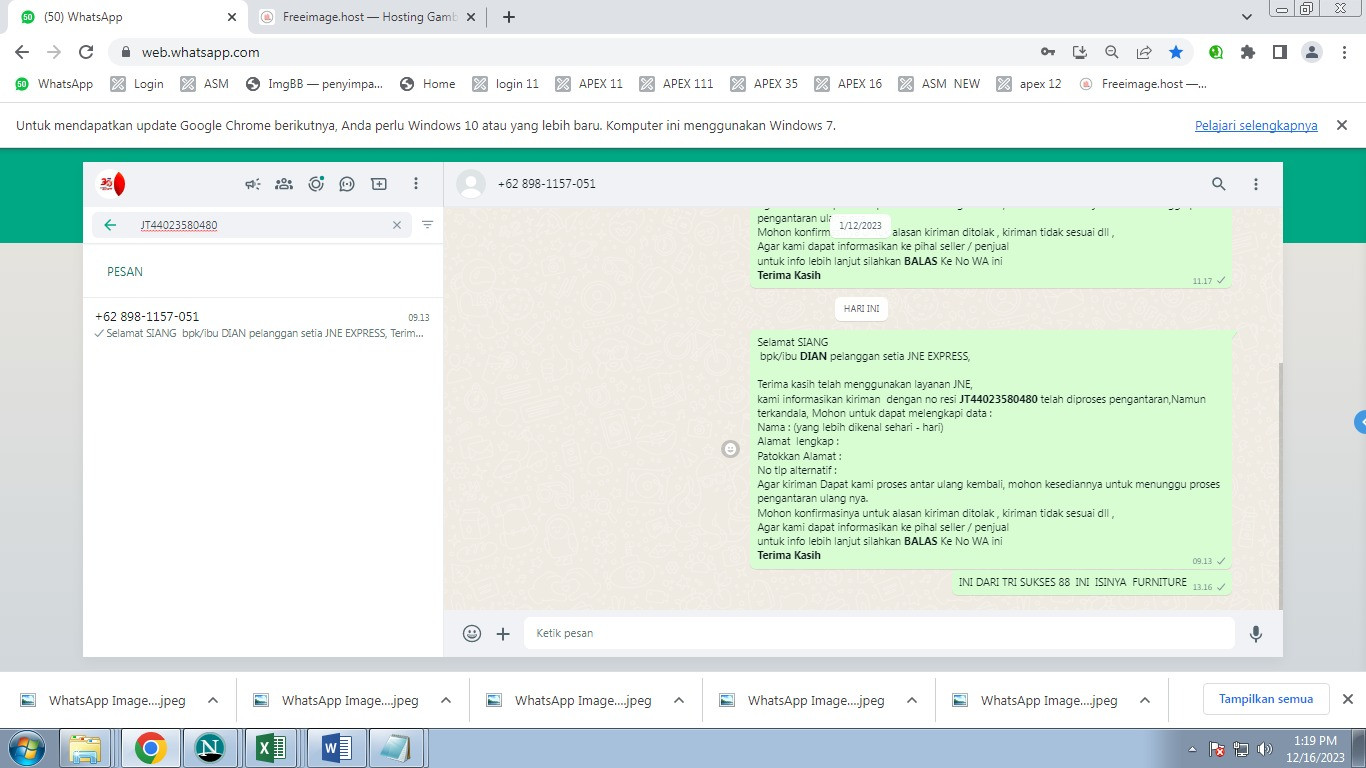Open saved password key icon
The height and width of the screenshot is (768, 1366).
(x=1047, y=52)
